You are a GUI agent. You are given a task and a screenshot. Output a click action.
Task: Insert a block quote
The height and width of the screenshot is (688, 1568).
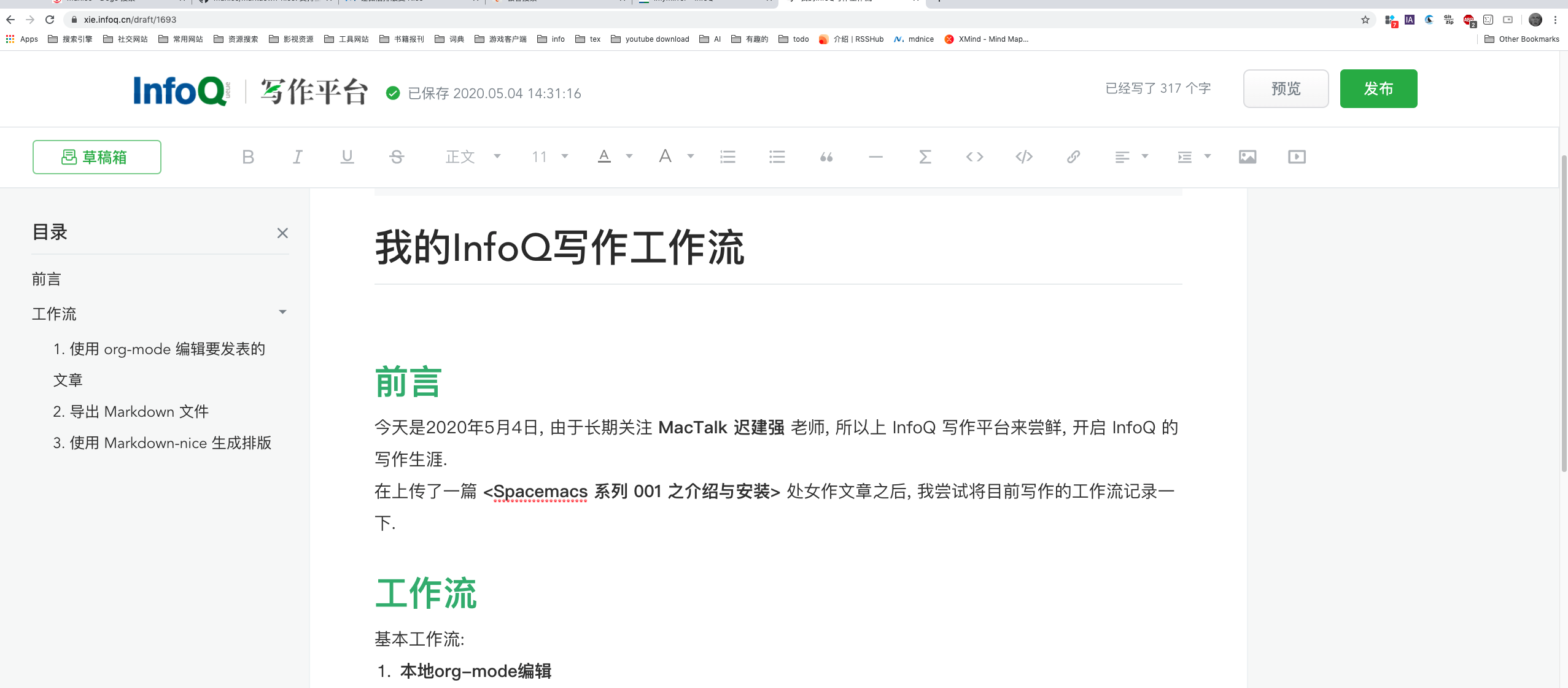[x=826, y=157]
